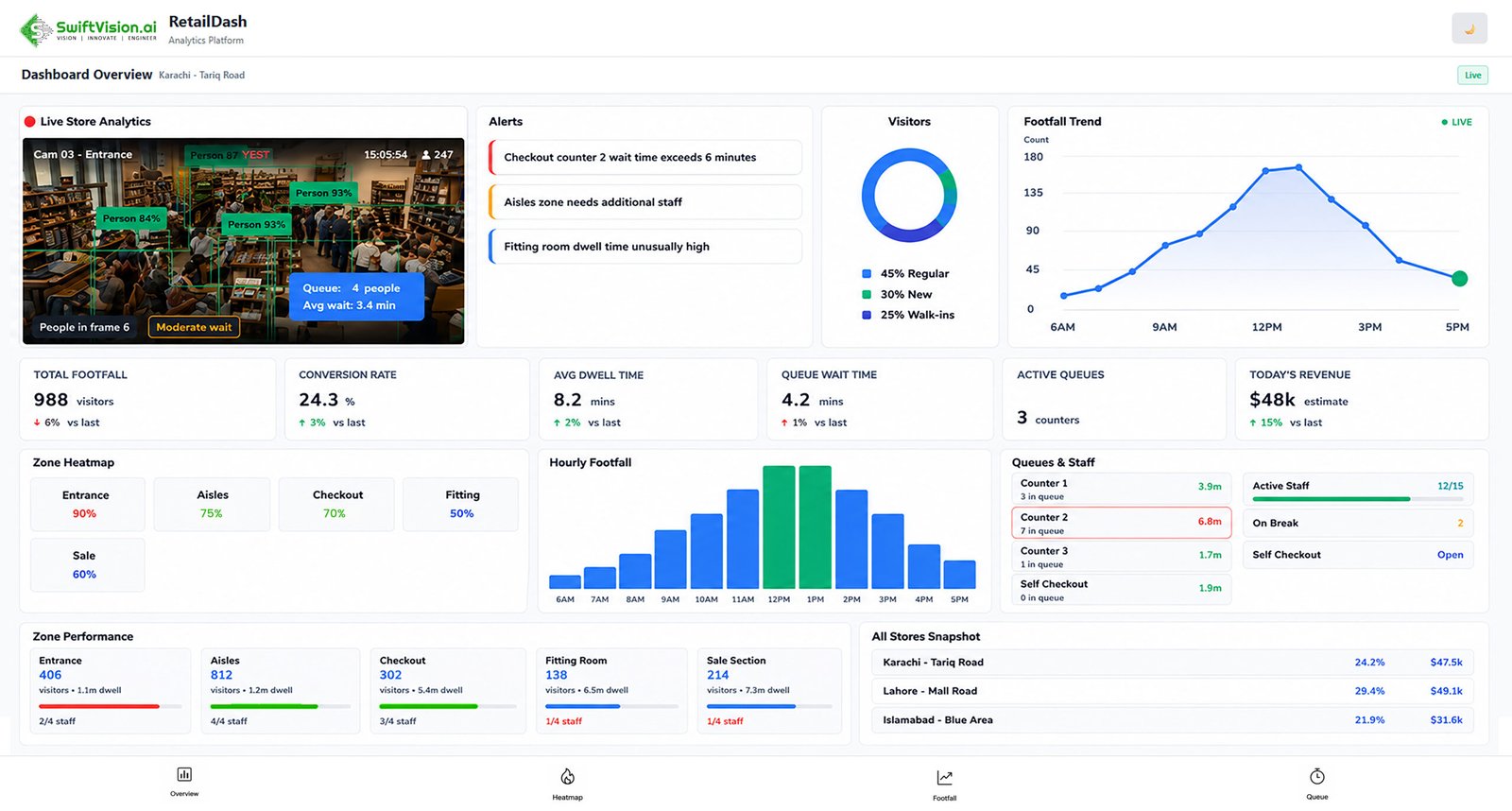This screenshot has width=1512, height=811.
Task: Click the green 5PM endpoint on Footfall Trend
Action: click(1459, 279)
